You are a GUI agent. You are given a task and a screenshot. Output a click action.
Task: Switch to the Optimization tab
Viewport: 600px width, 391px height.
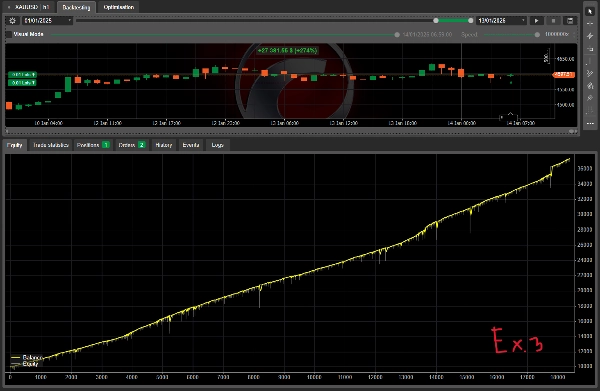coord(119,7)
